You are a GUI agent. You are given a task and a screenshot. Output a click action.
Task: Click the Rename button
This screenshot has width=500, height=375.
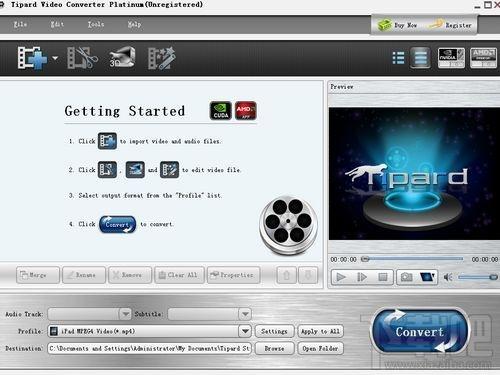coord(84,275)
